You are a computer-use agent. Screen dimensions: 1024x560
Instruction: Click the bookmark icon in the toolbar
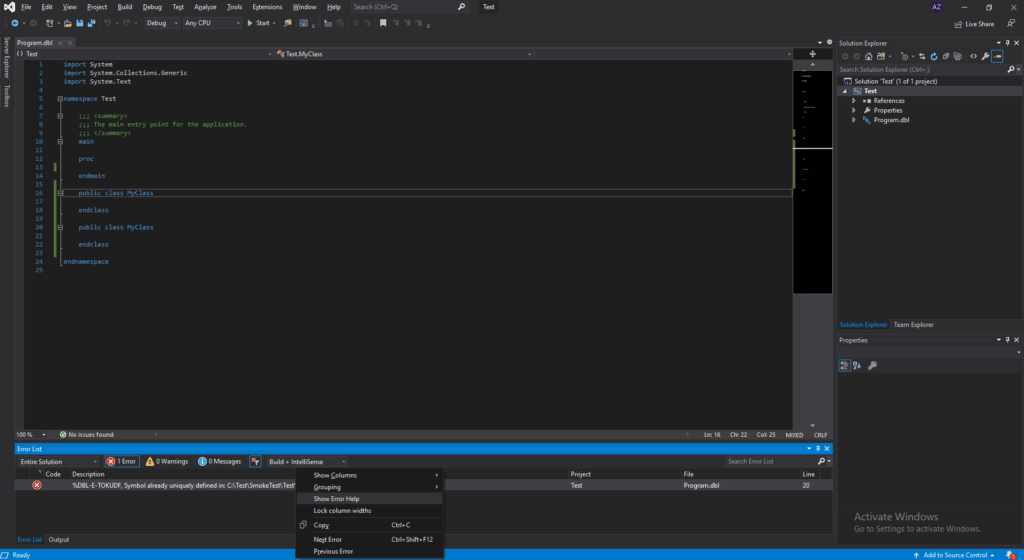coord(382,23)
